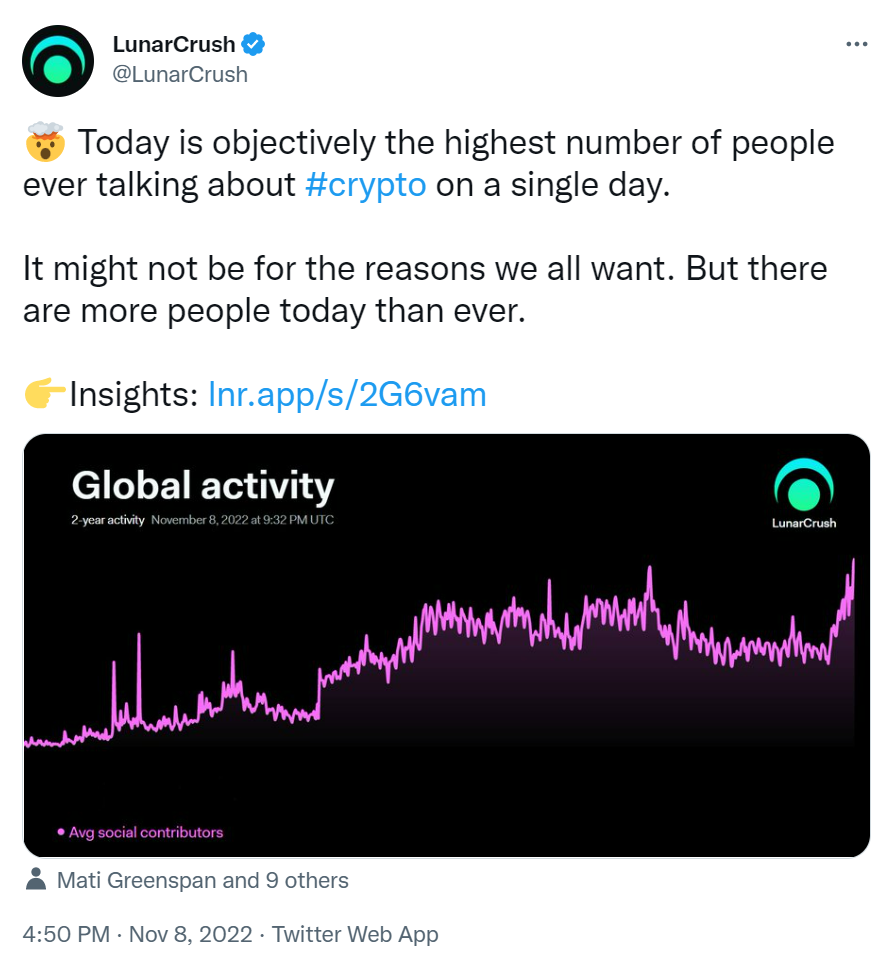Click the LunarCrush profile avatar

pyautogui.click(x=59, y=60)
